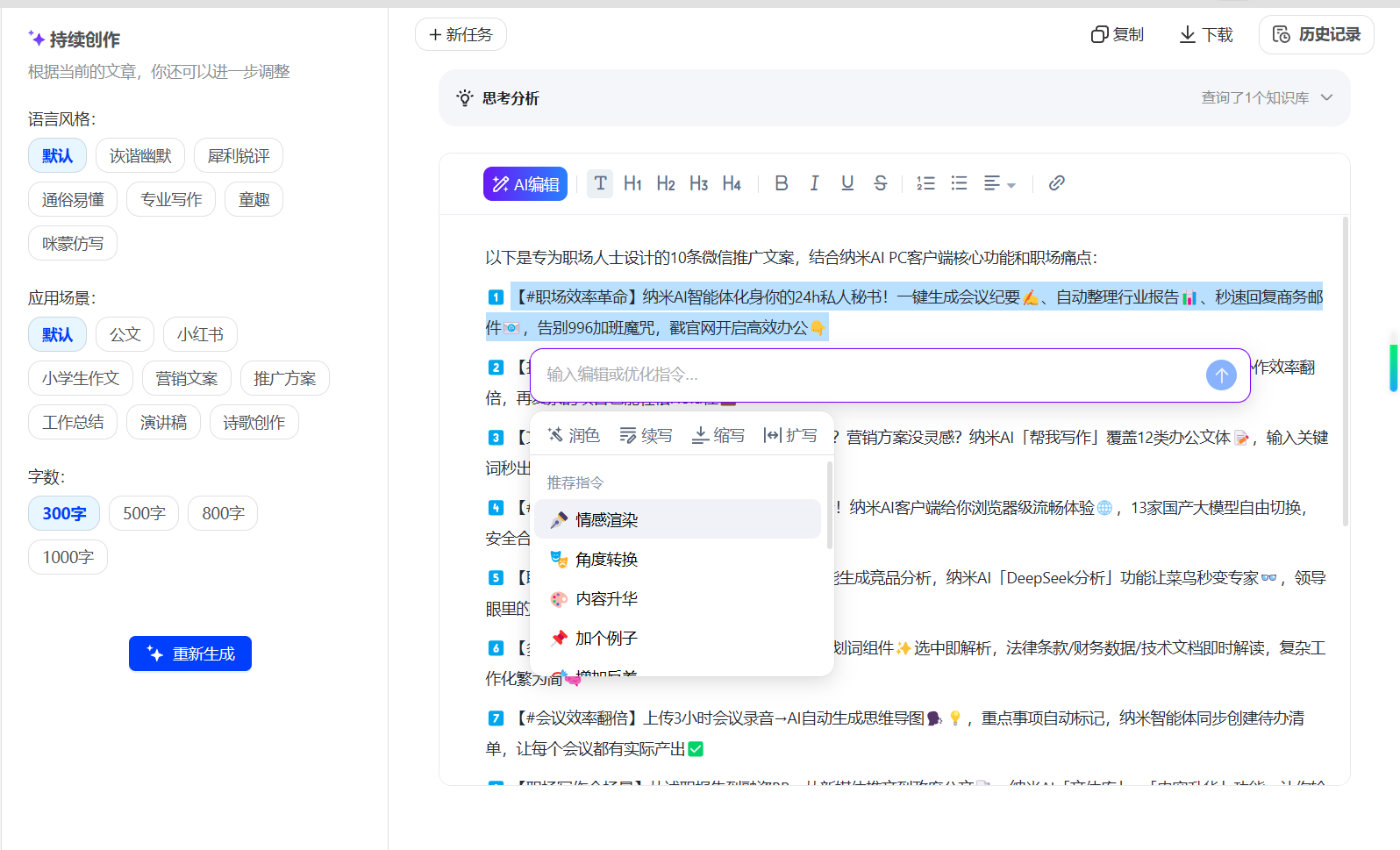Viewport: 1400px width, 850px height.
Task: Select the 默认 language style
Action: pos(57,156)
